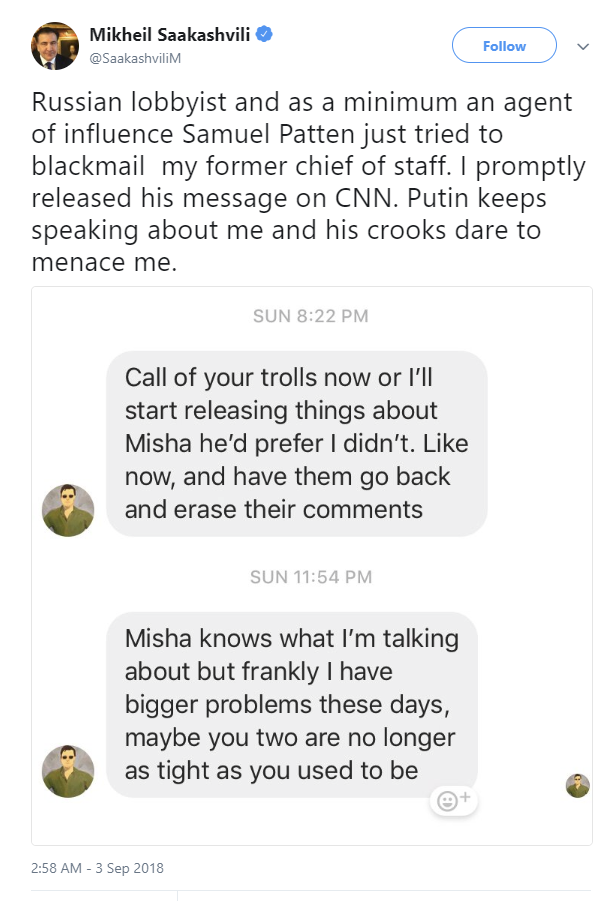Click the blue verified badge
Viewport: 608px width, 901px height.
click(264, 35)
